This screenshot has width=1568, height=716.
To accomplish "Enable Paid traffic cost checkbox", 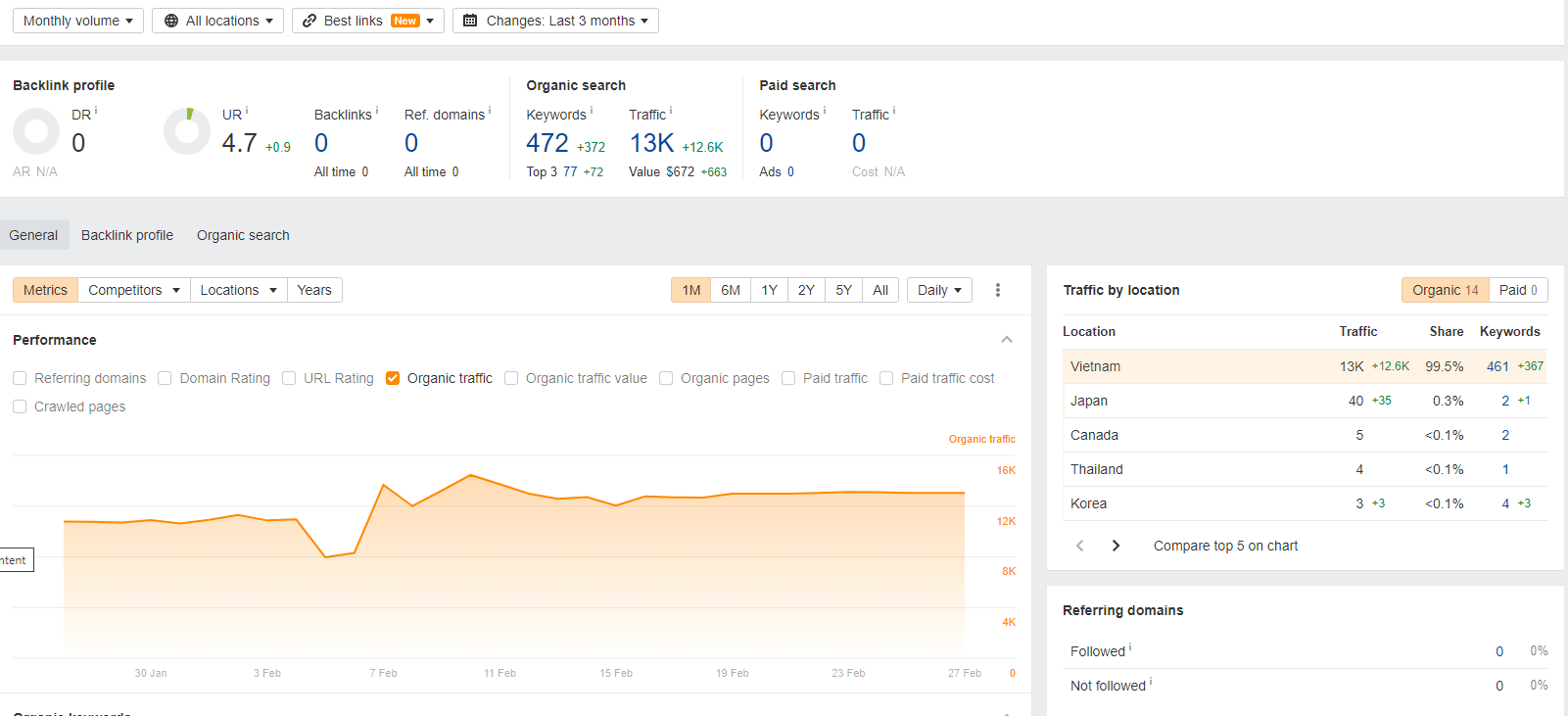I will pos(886,378).
